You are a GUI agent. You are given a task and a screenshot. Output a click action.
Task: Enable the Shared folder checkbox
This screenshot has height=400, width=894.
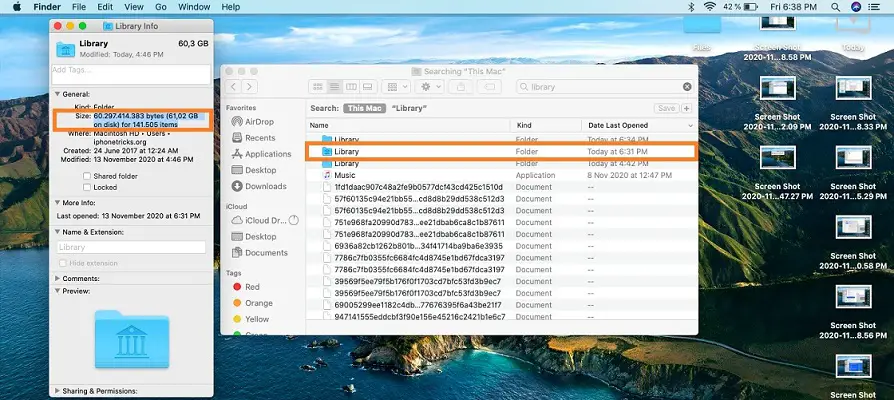coord(87,175)
